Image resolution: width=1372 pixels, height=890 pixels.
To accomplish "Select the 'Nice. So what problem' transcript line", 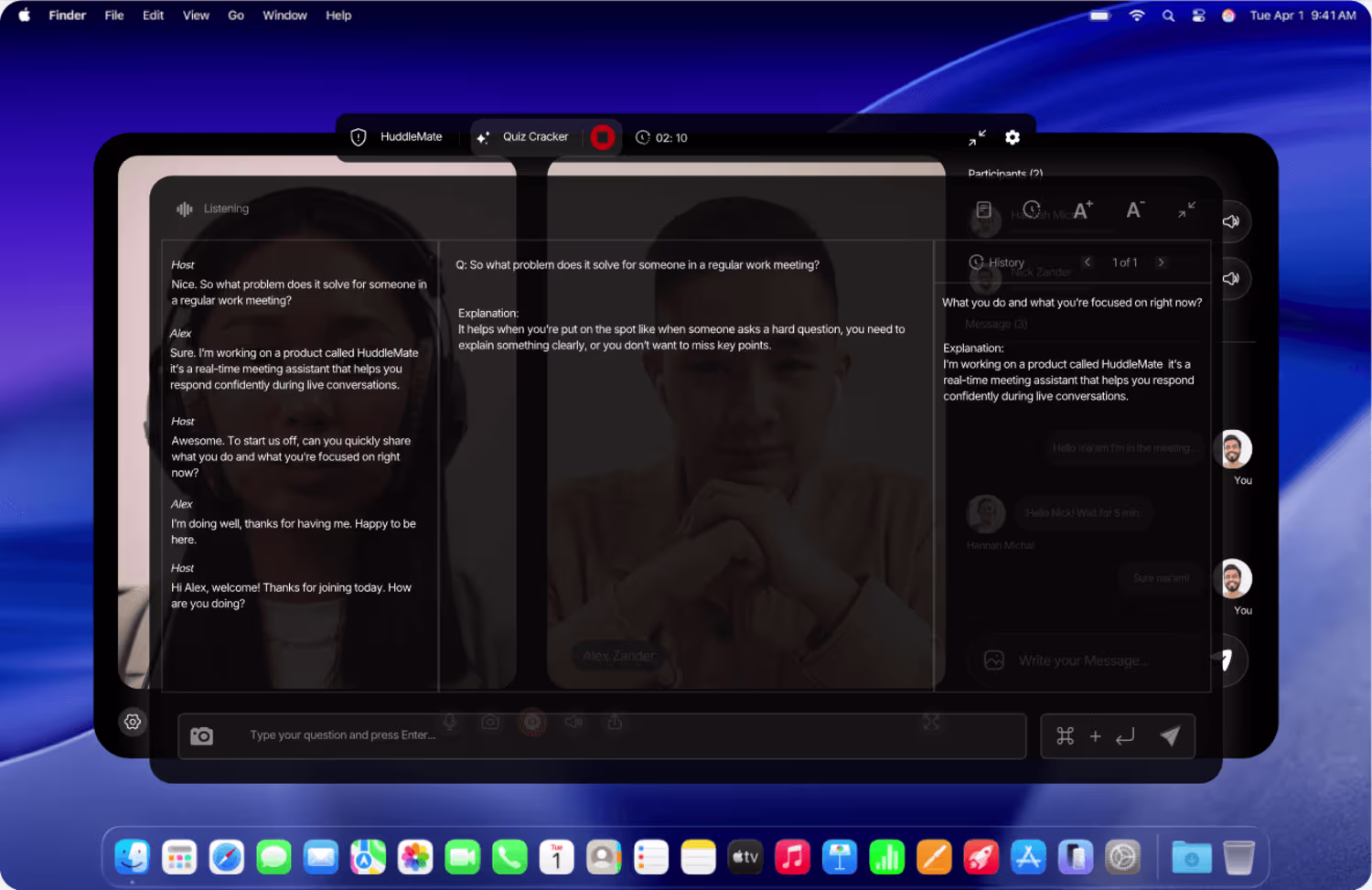I will [299, 292].
